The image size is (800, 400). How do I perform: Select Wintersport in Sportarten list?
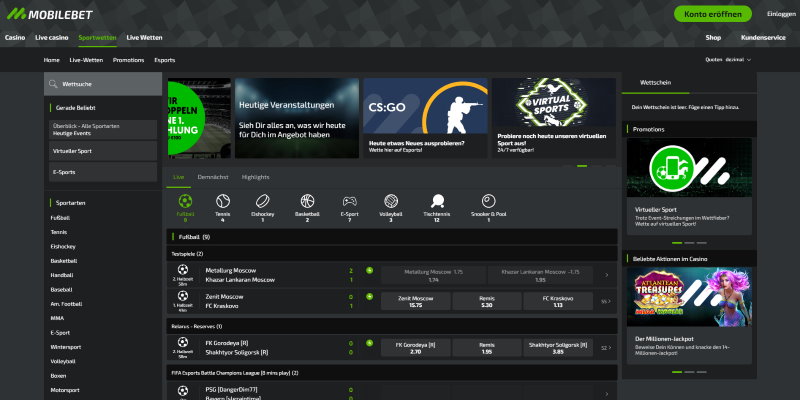coord(66,347)
